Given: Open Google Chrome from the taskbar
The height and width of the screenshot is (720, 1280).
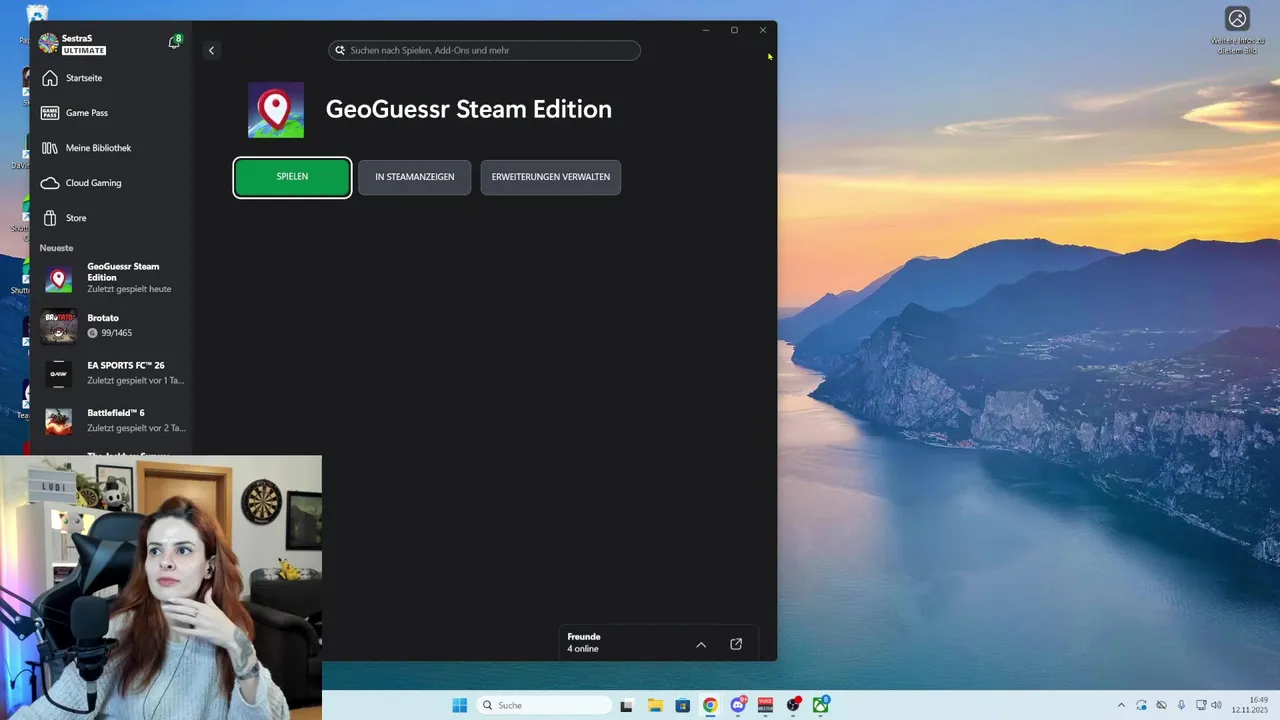Looking at the screenshot, I should pyautogui.click(x=710, y=705).
